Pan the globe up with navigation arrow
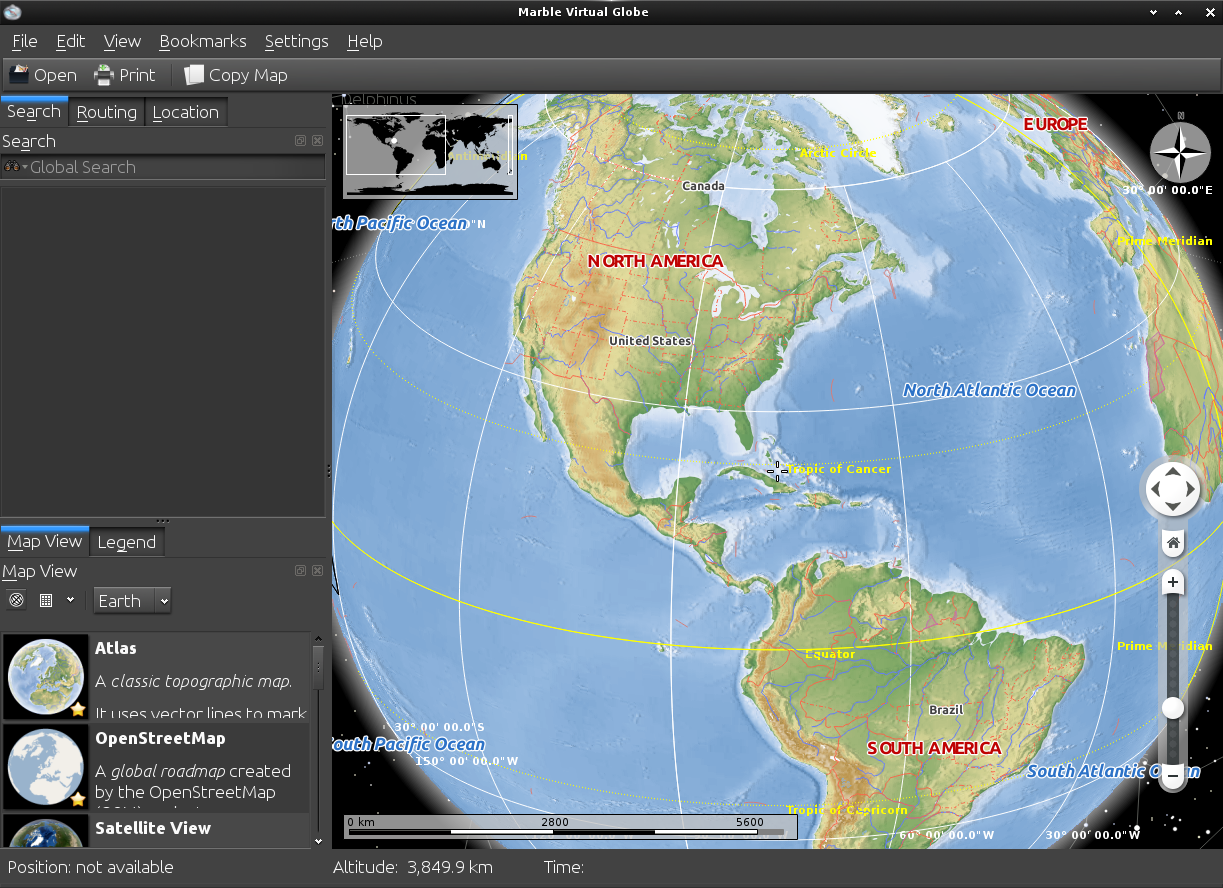Image resolution: width=1223 pixels, height=888 pixels. 1172,471
